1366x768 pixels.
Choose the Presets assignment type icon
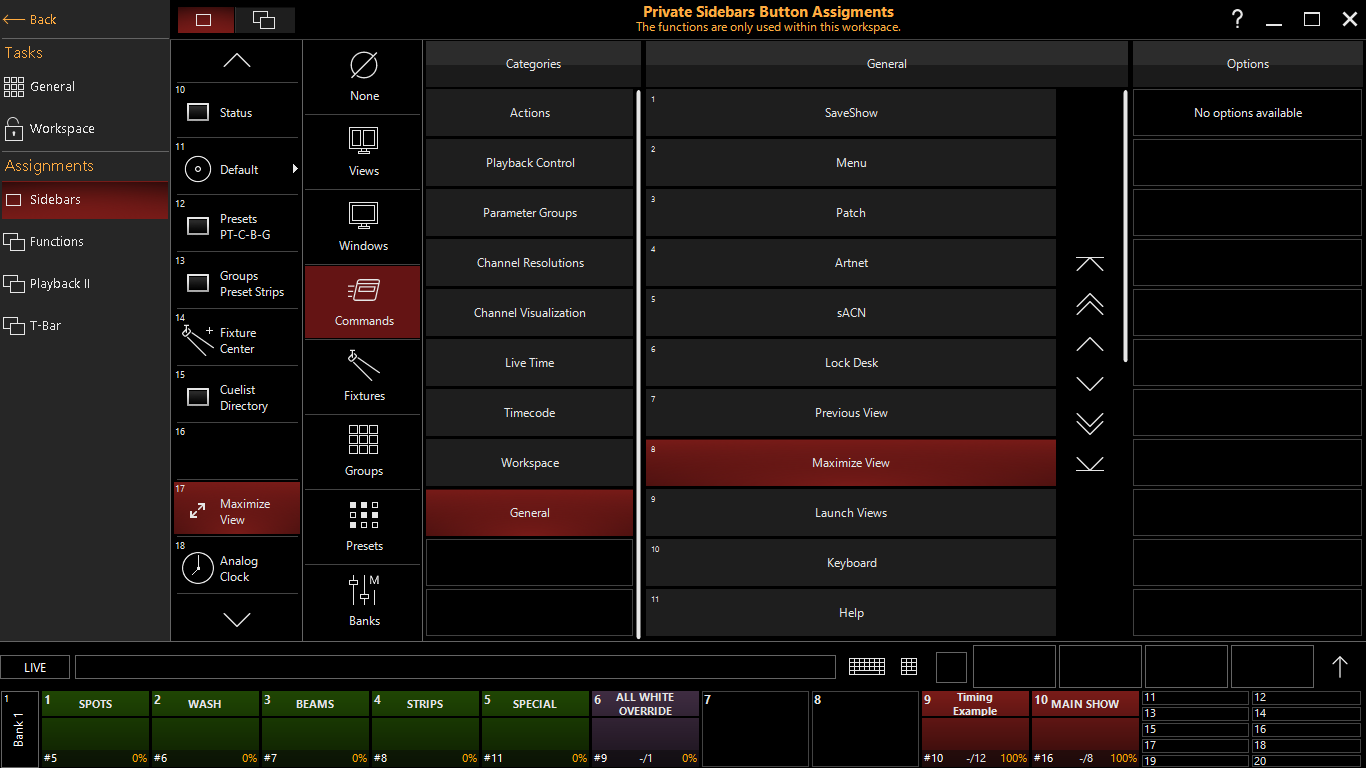coord(363,516)
